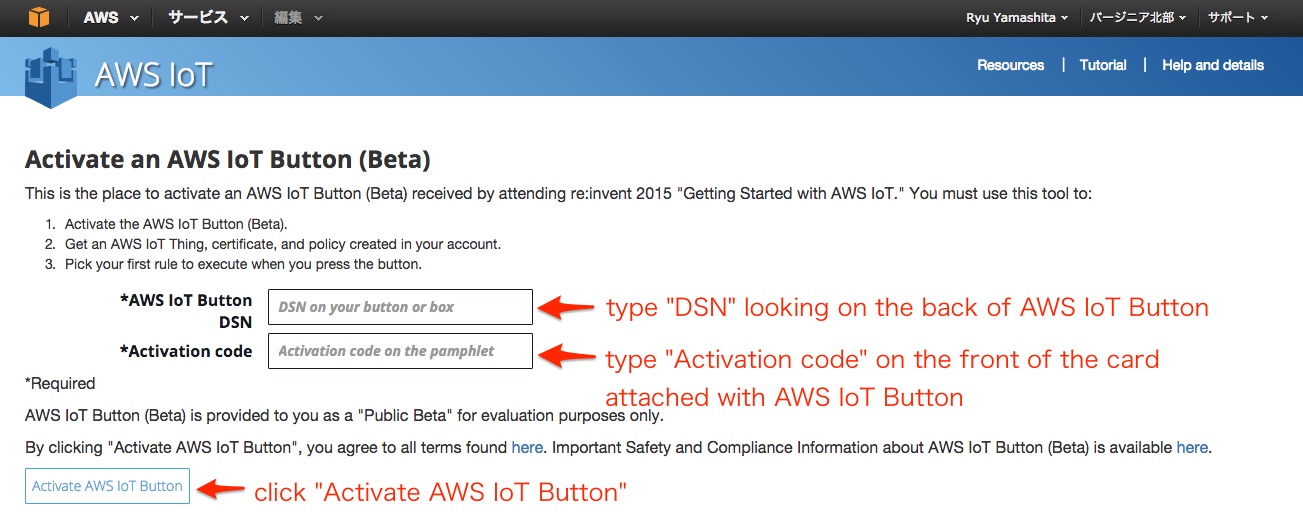Viewport: 1303px width, 515px height.
Task: Open the terms "here" link
Action: tap(526, 448)
